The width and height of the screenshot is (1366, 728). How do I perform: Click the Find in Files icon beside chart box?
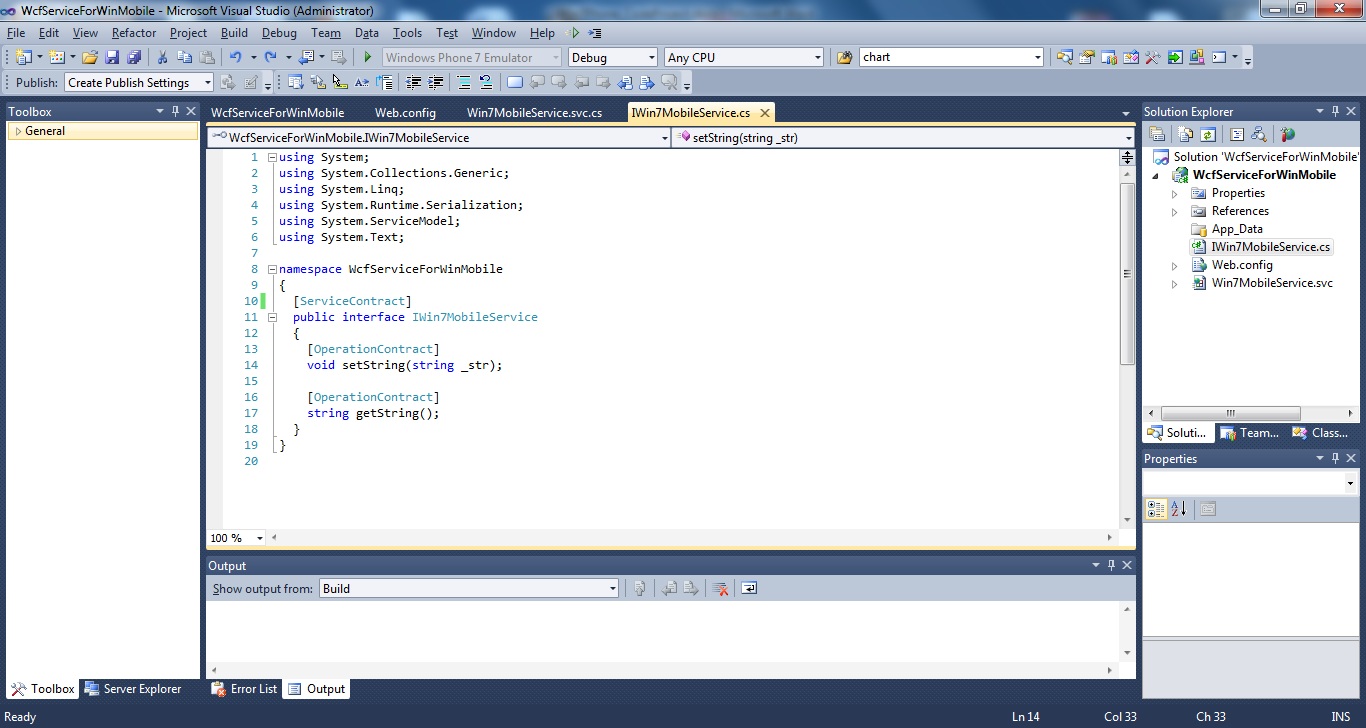(x=845, y=57)
